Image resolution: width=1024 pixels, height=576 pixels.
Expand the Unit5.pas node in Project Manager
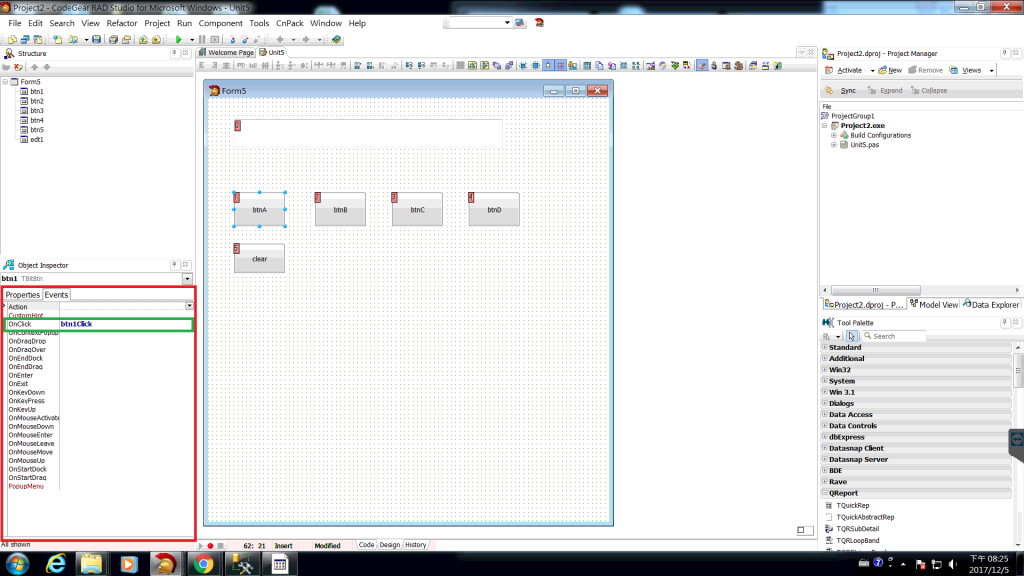click(834, 145)
